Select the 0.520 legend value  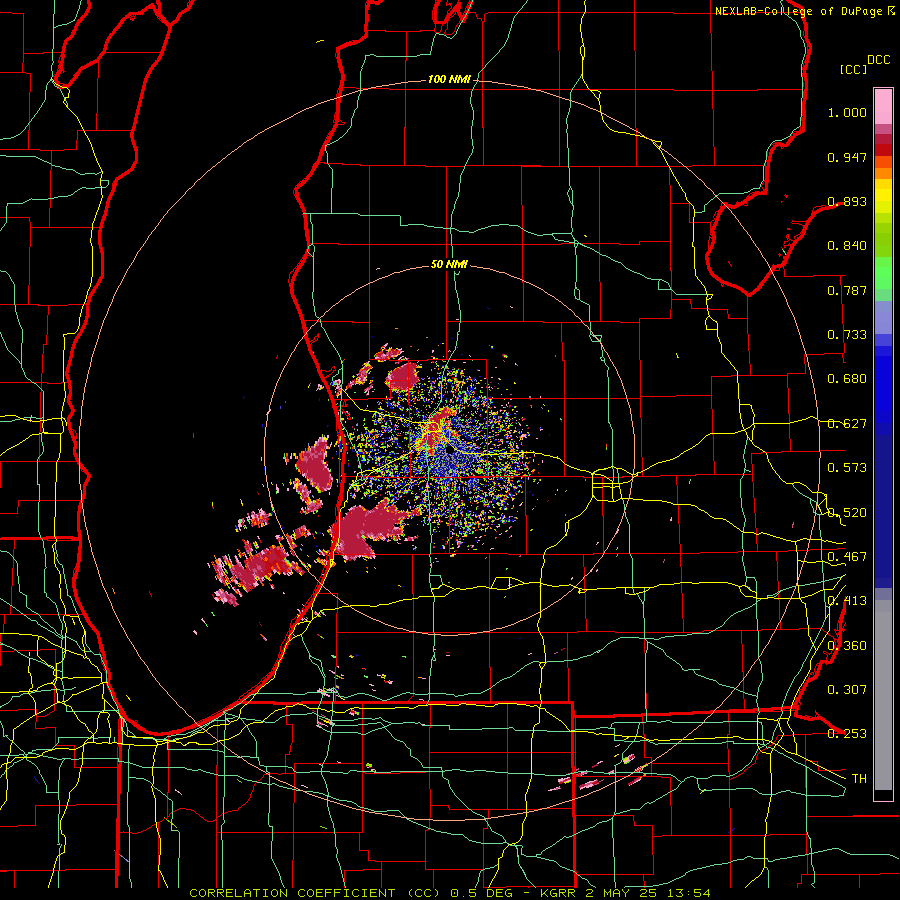click(847, 512)
